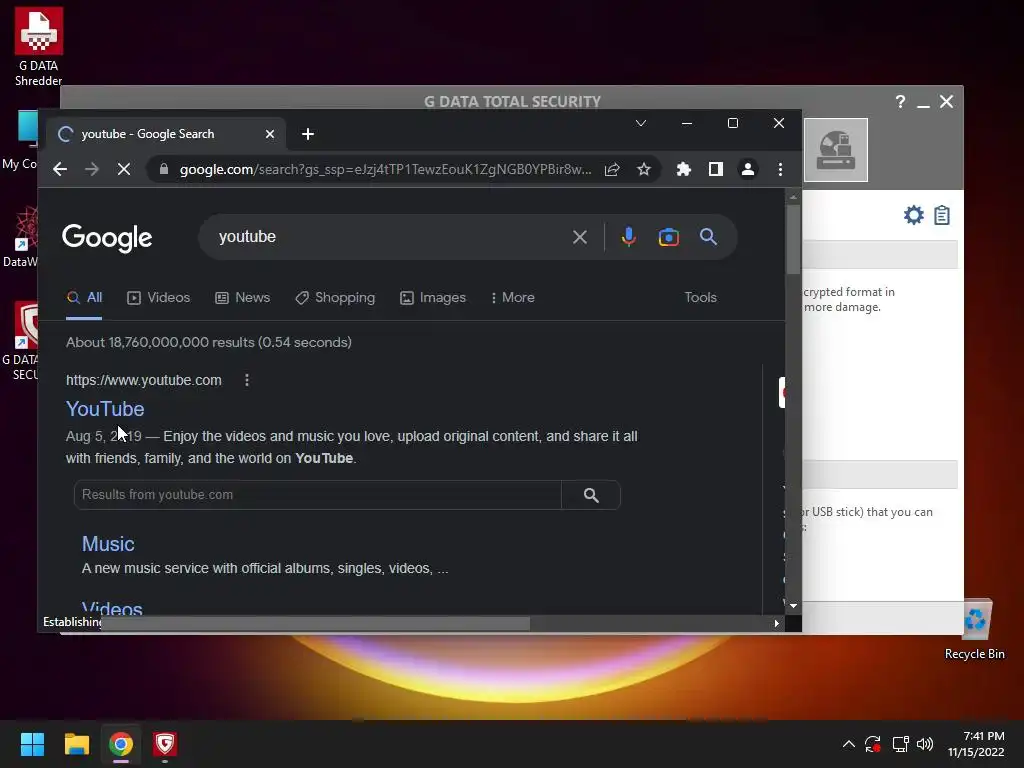Open G DATA protocol clipboard icon
This screenshot has height=768, width=1024.
942,215
